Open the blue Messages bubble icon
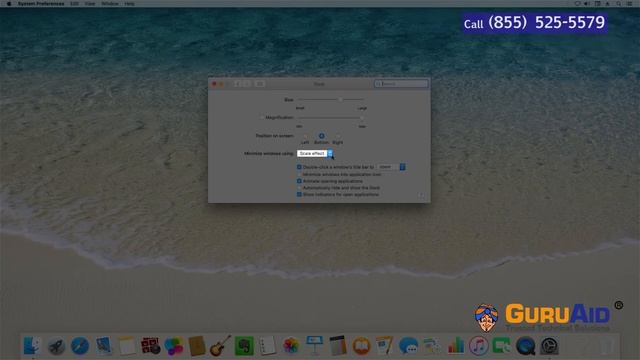The width and height of the screenshot is (640, 360). 408,346
